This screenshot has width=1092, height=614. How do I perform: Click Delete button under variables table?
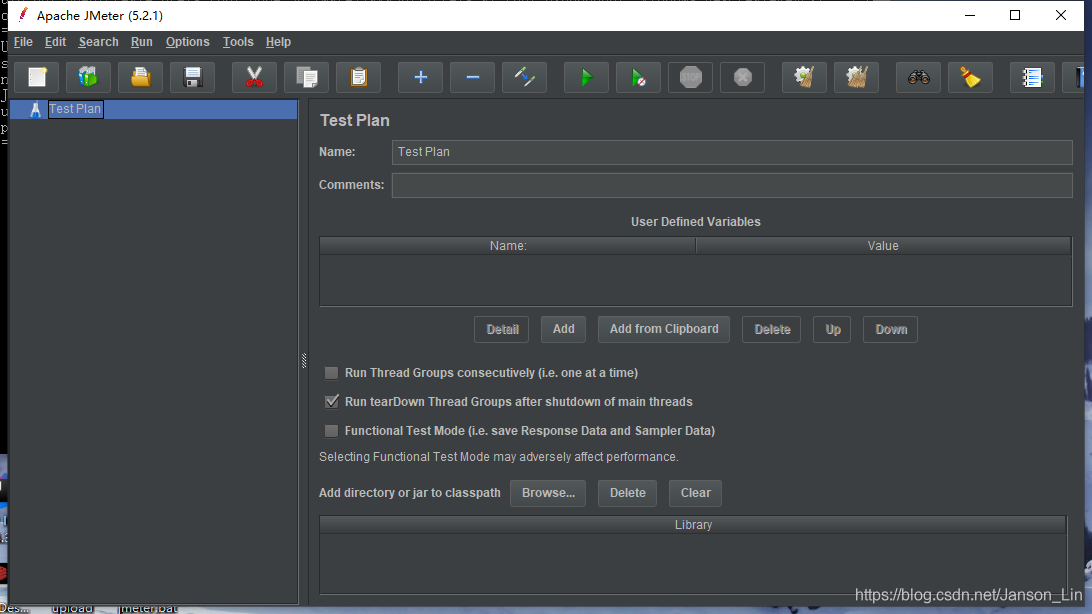click(772, 329)
